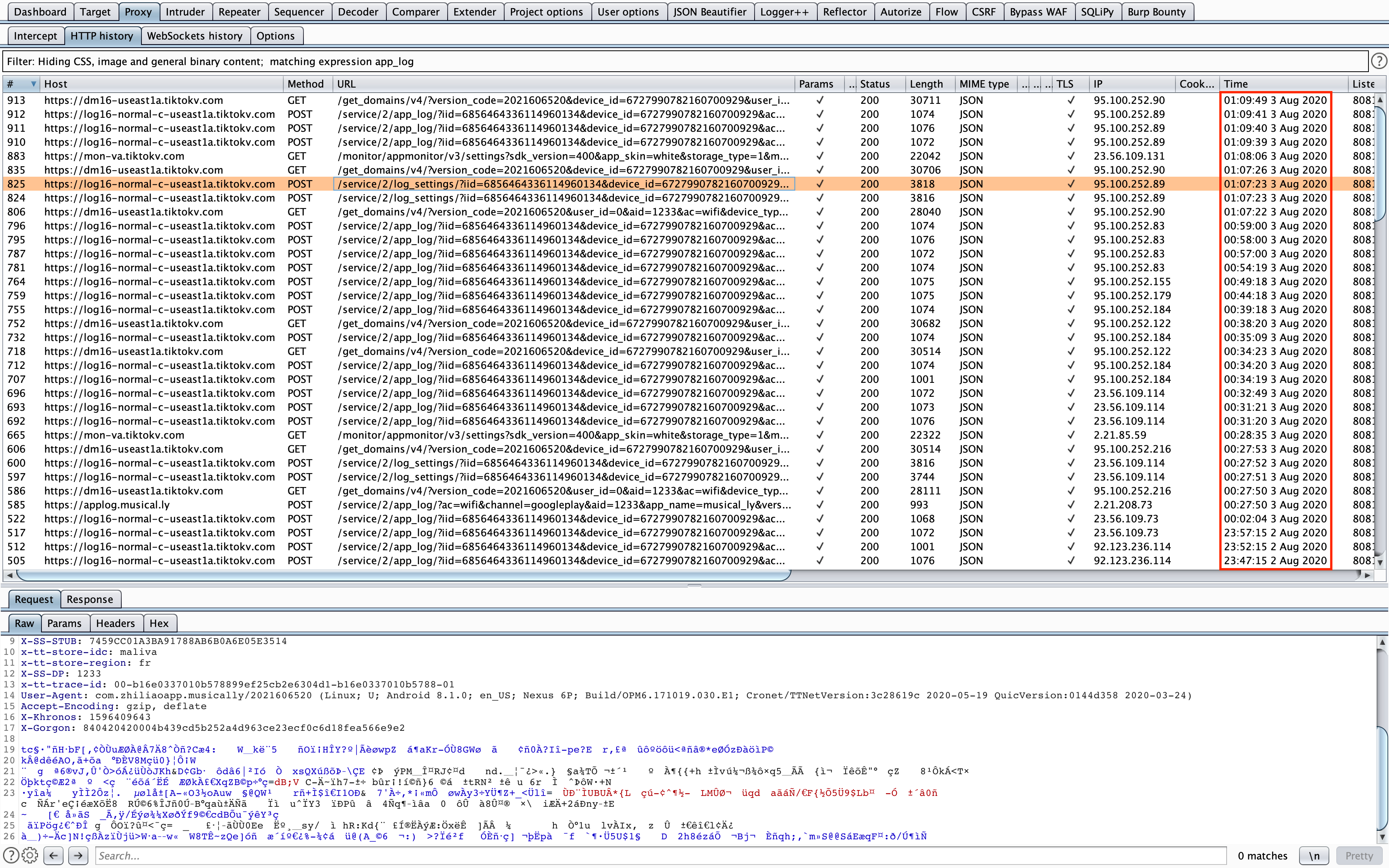
Task: Click the help icon beside the filter bar
Action: tap(1379, 61)
